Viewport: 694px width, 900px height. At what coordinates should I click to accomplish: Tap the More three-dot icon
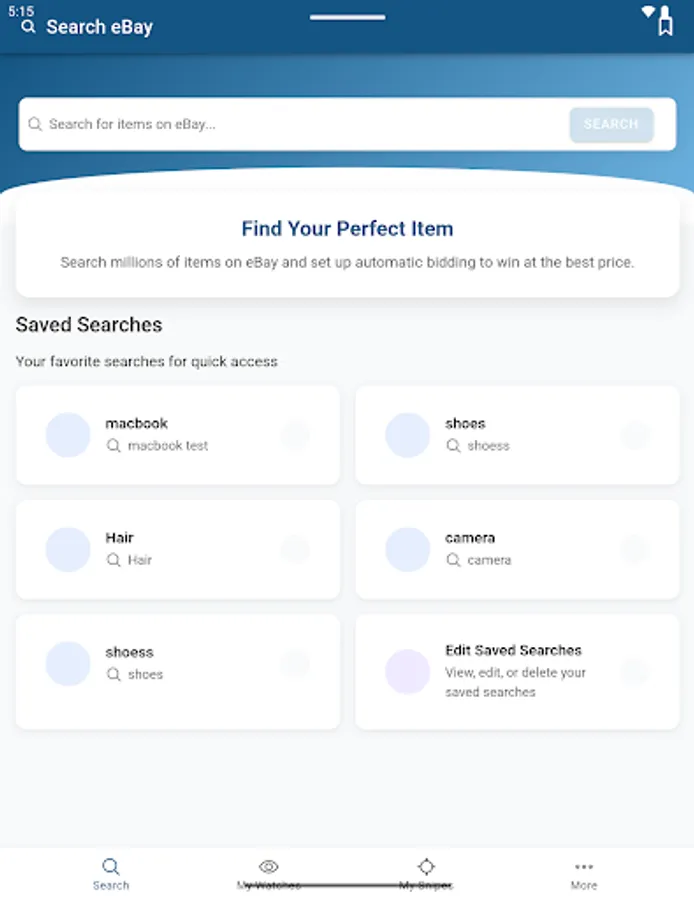tap(584, 866)
